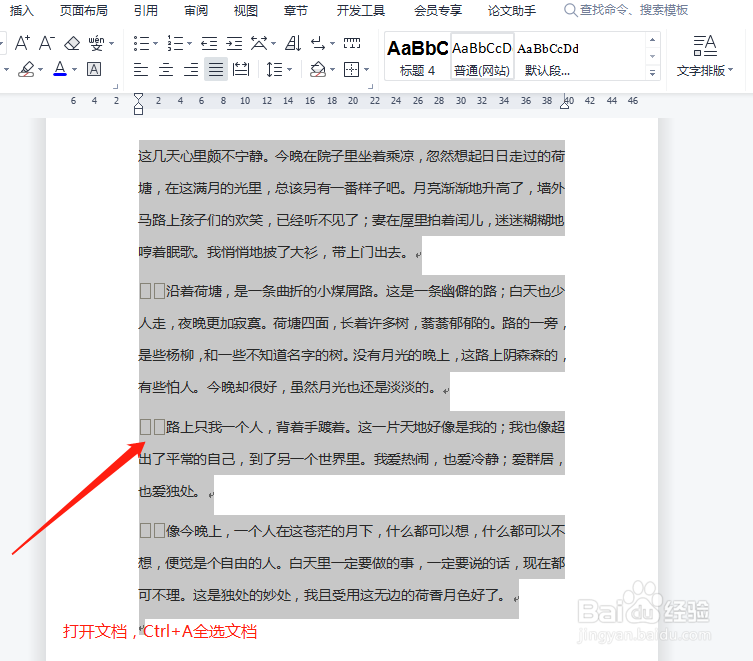Center align paragraph text

166,70
